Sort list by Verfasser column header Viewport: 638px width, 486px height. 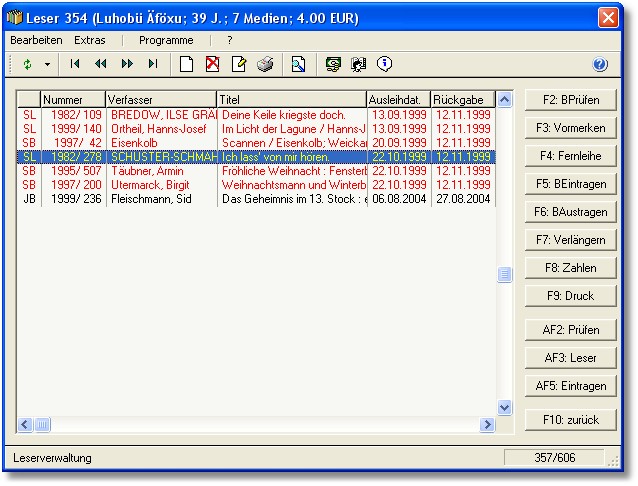tap(161, 100)
